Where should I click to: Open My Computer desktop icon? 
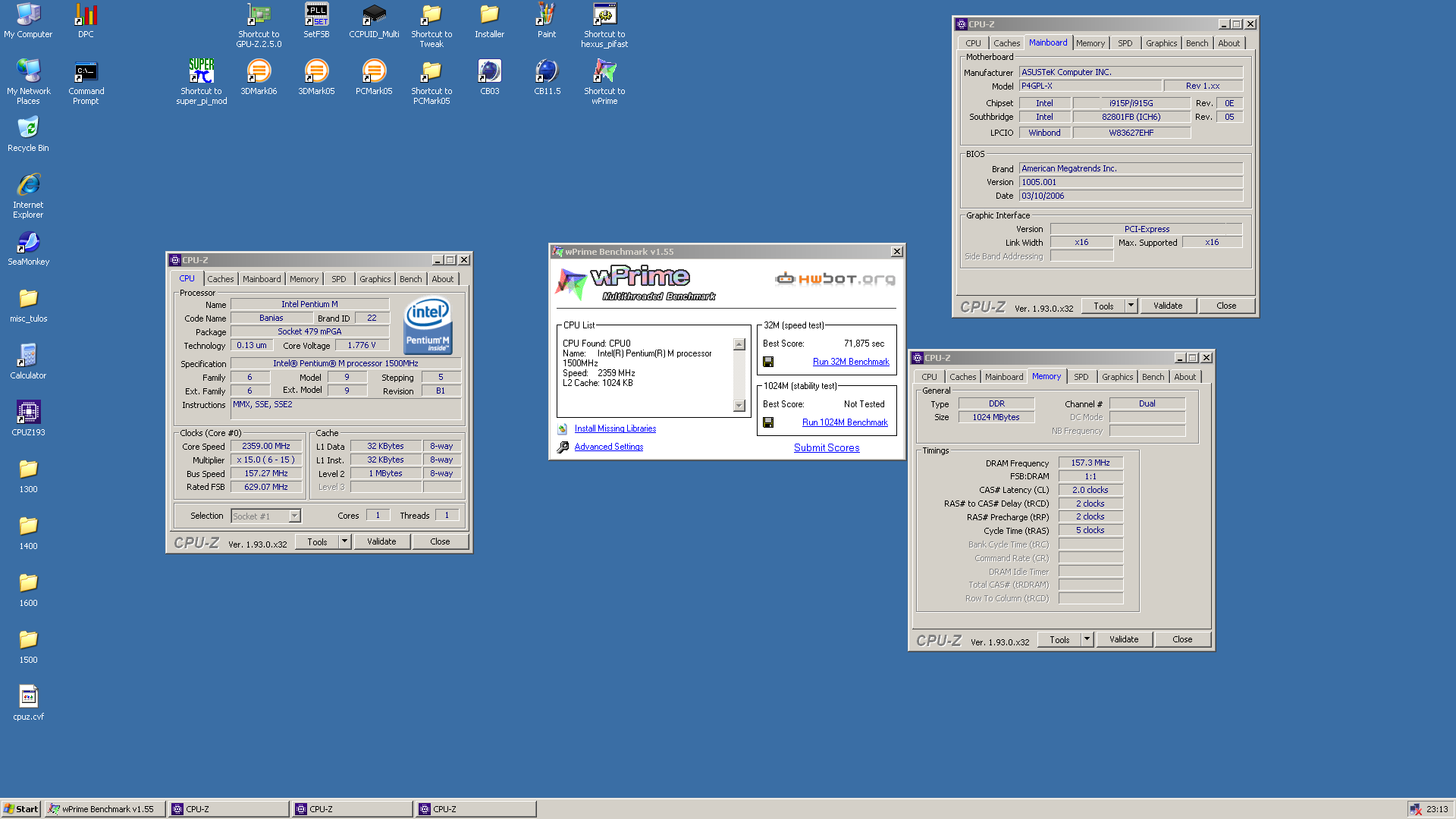[28, 20]
